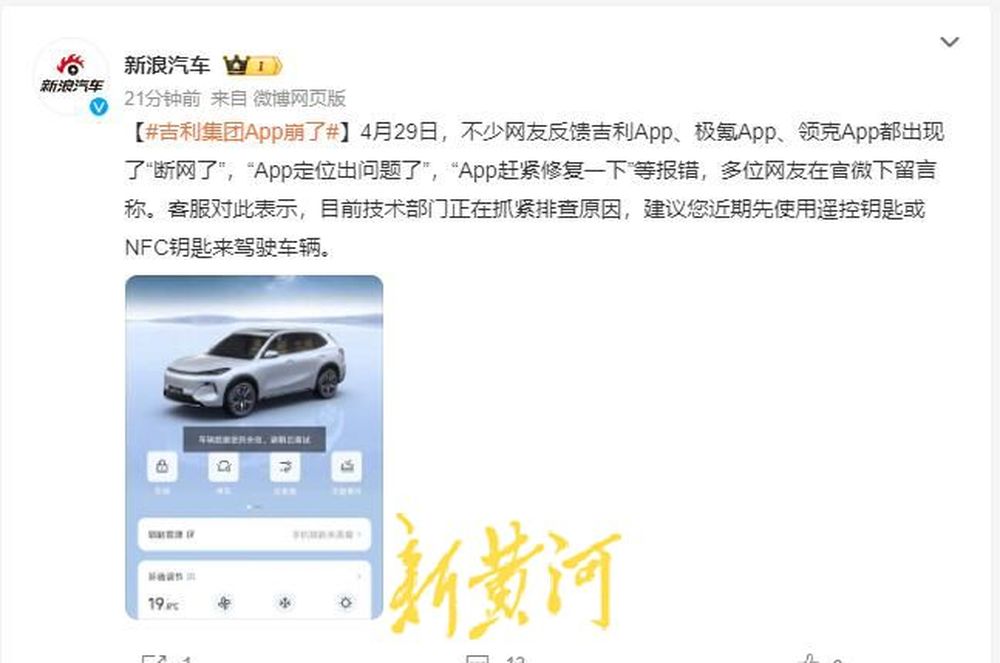Tap the ventilation icon tile
The height and width of the screenshot is (663, 1000).
tap(284, 467)
